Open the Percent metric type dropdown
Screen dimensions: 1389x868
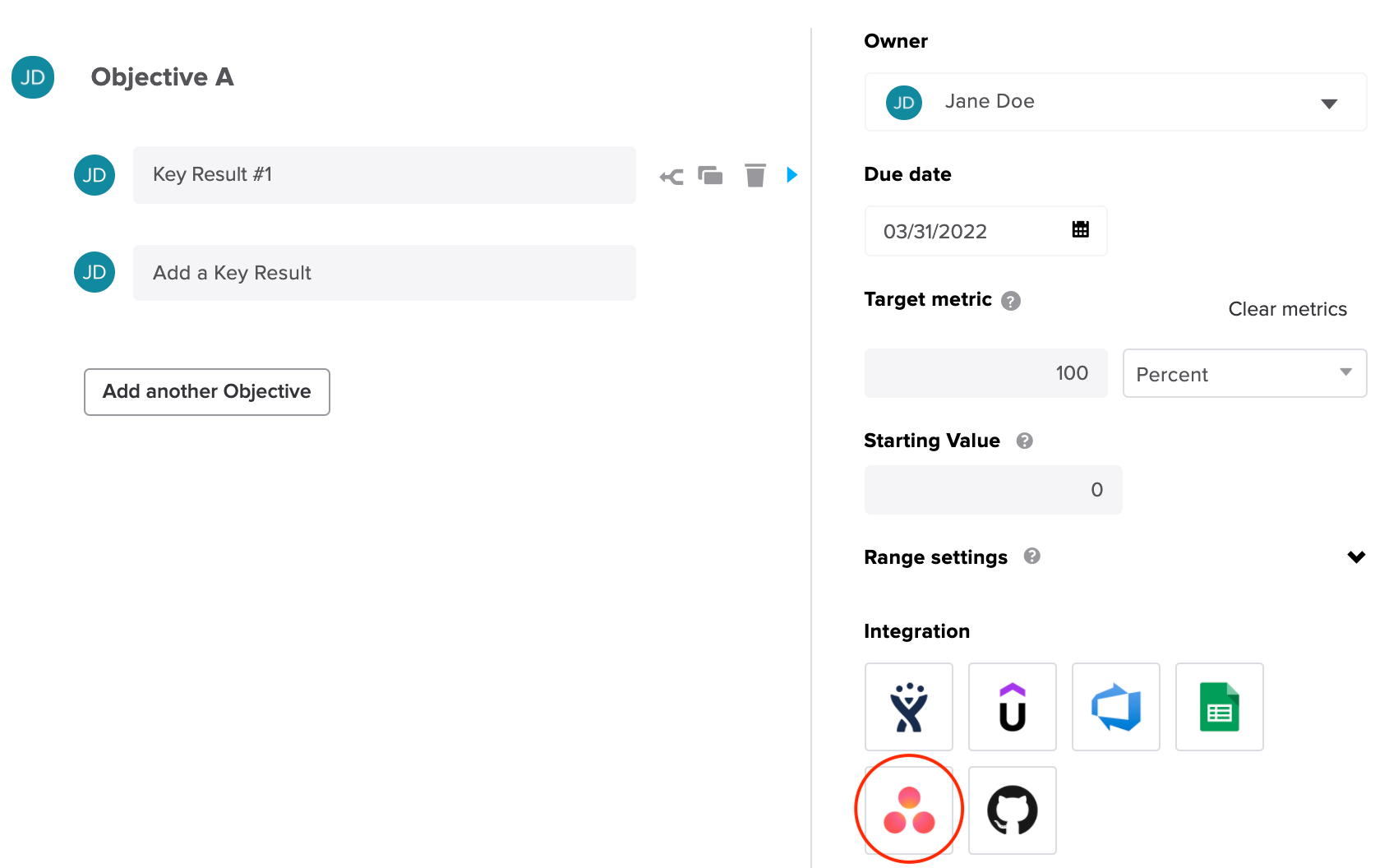tap(1244, 373)
